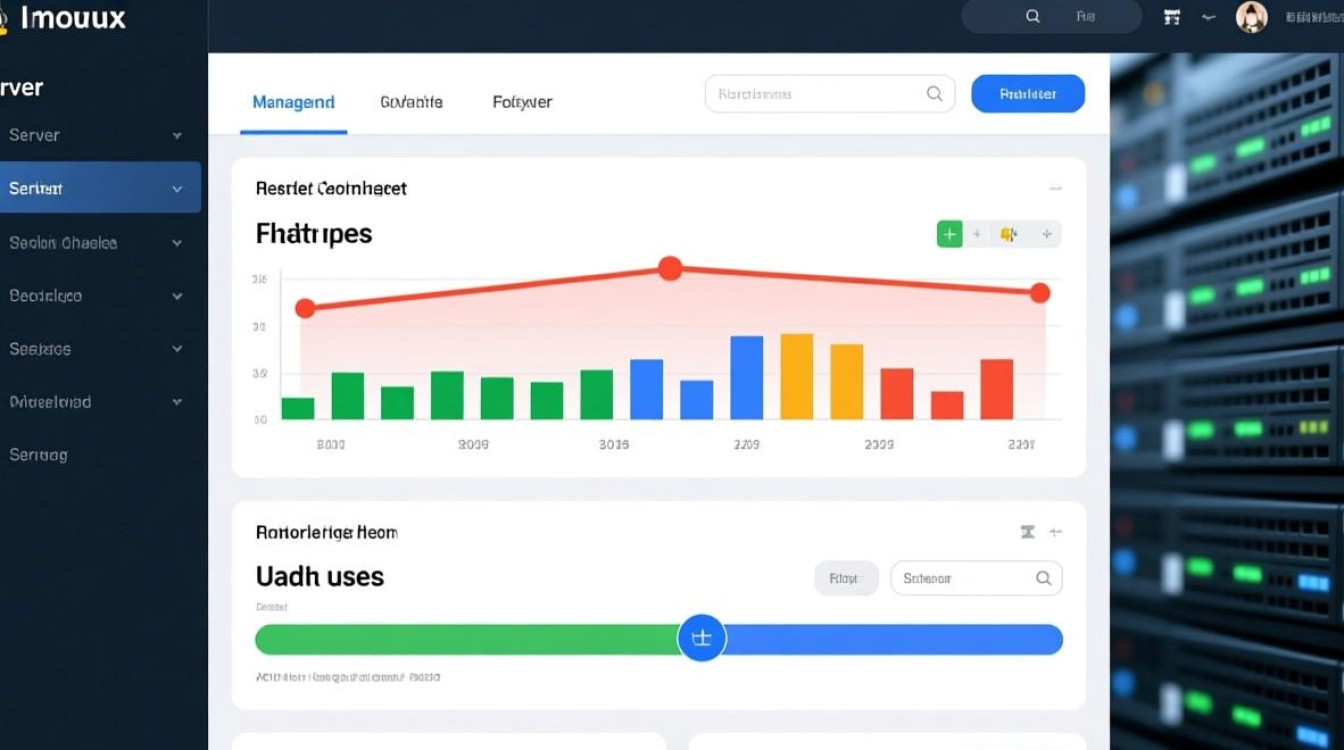Switch to the Folyyver tab
This screenshot has width=1344, height=750.
522,102
